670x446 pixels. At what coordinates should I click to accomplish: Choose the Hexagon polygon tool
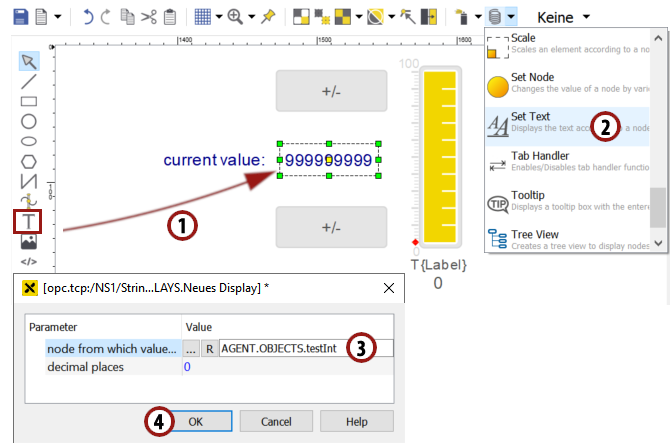tap(28, 161)
